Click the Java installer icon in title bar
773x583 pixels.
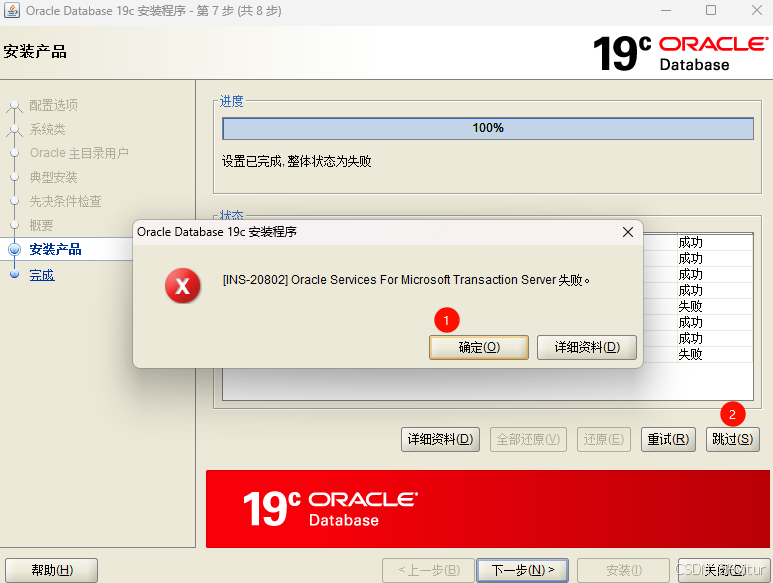(x=12, y=10)
